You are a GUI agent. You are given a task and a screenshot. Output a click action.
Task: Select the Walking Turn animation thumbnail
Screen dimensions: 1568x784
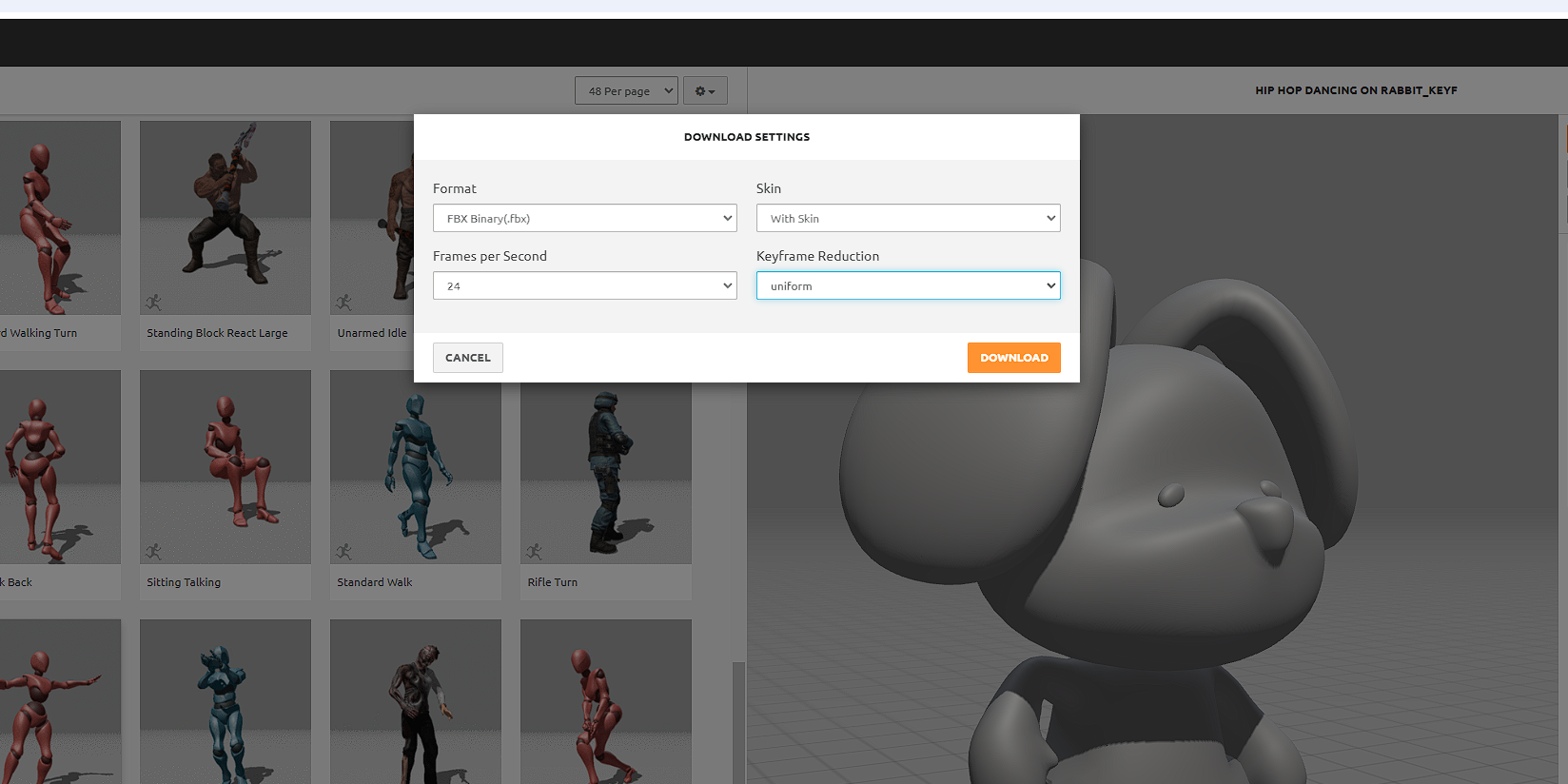(x=60, y=217)
